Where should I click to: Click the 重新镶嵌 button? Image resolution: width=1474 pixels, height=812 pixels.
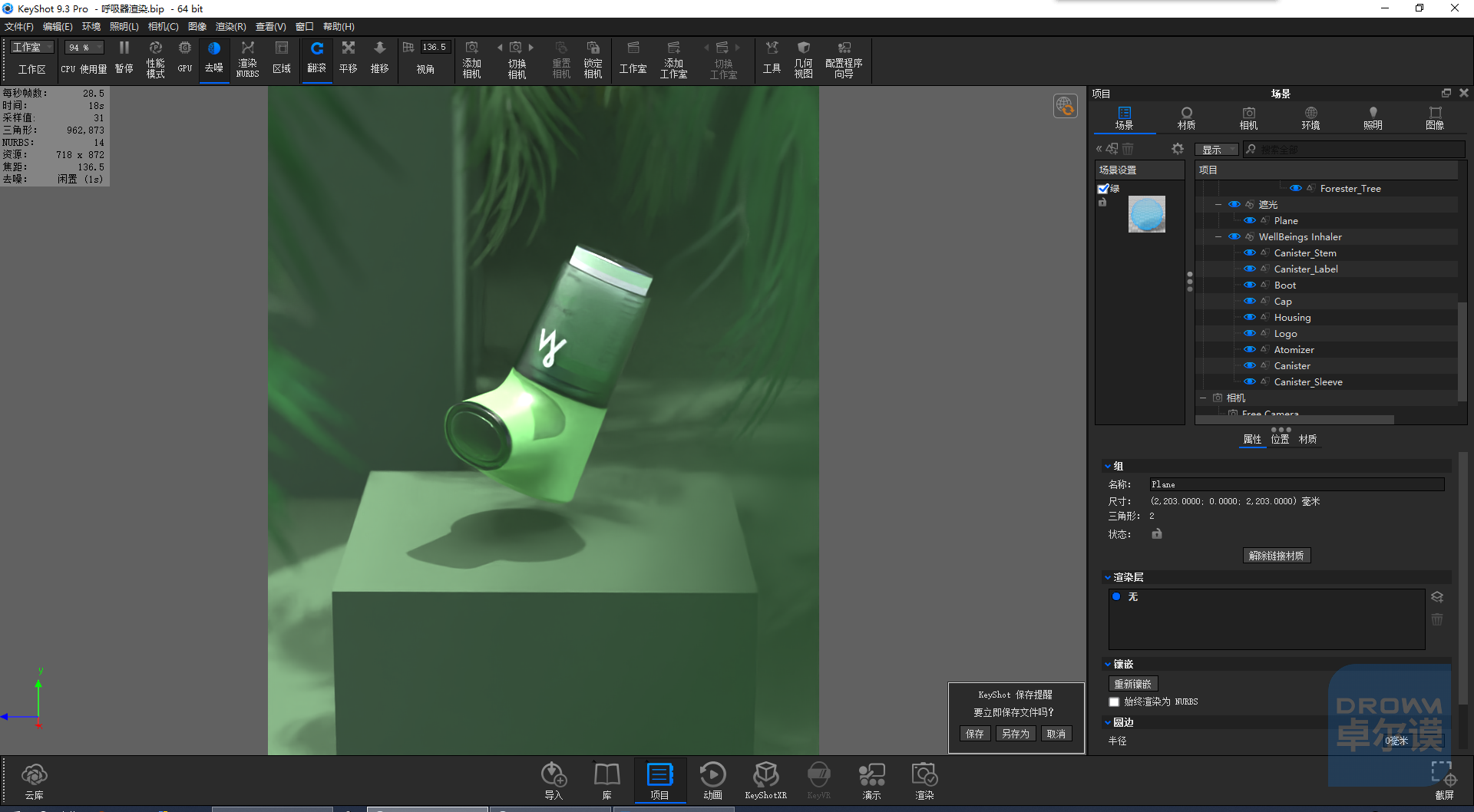pyautogui.click(x=1133, y=684)
